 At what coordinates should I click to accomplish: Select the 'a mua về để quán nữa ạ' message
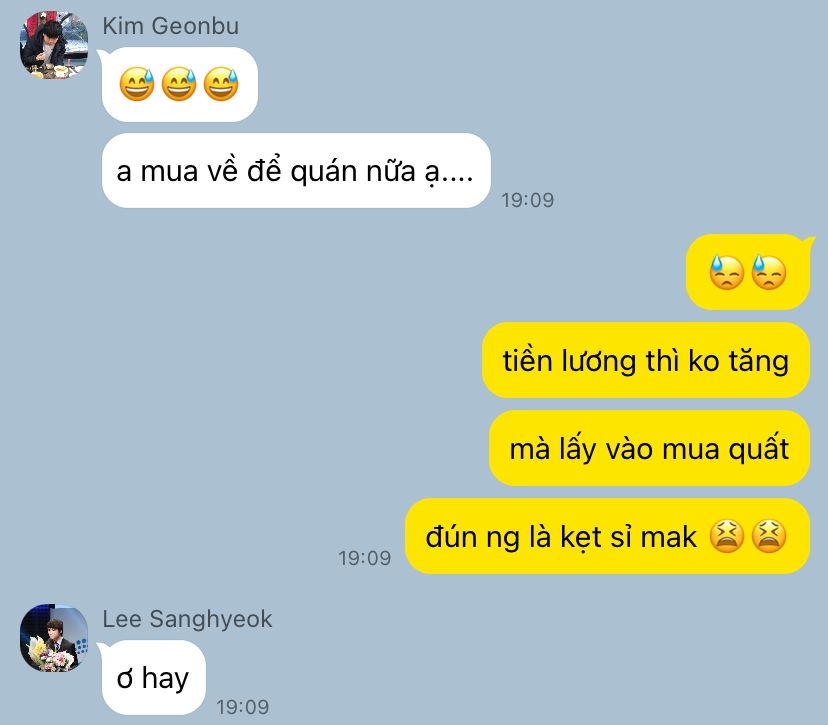coord(296,171)
